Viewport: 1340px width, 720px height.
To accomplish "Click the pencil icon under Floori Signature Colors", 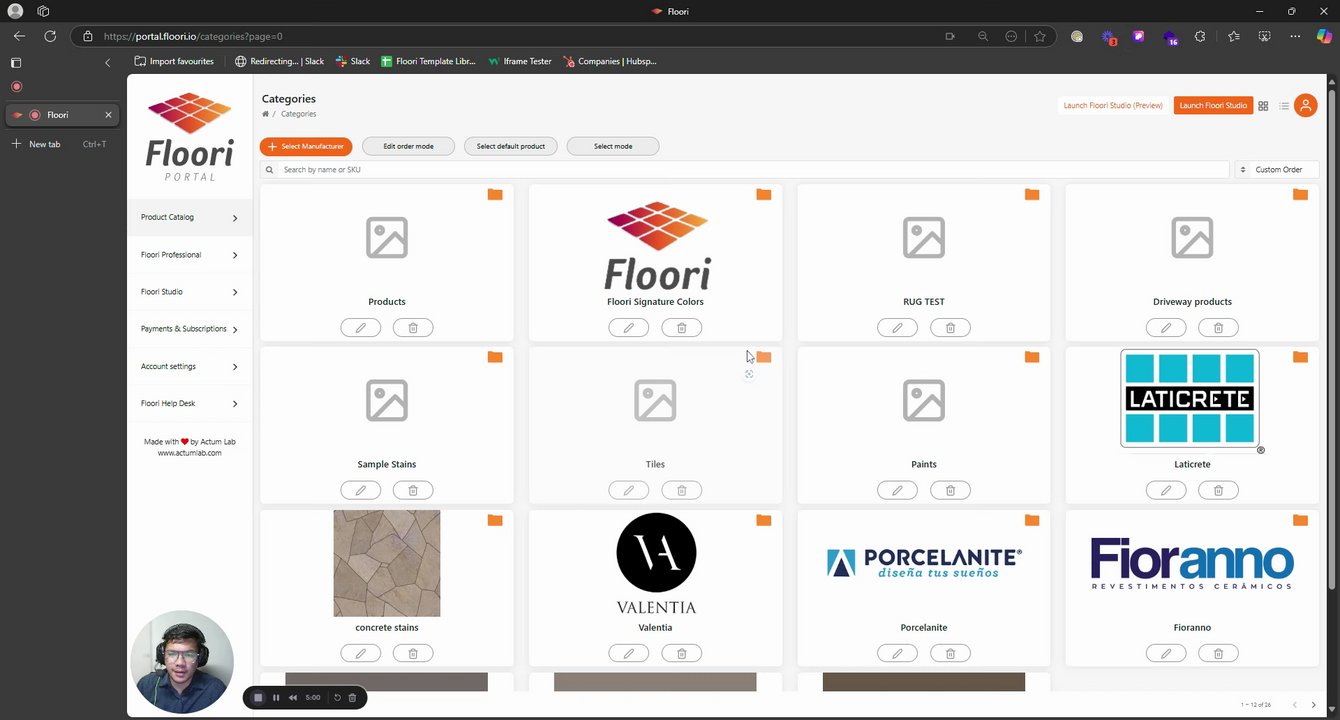I will click(629, 328).
